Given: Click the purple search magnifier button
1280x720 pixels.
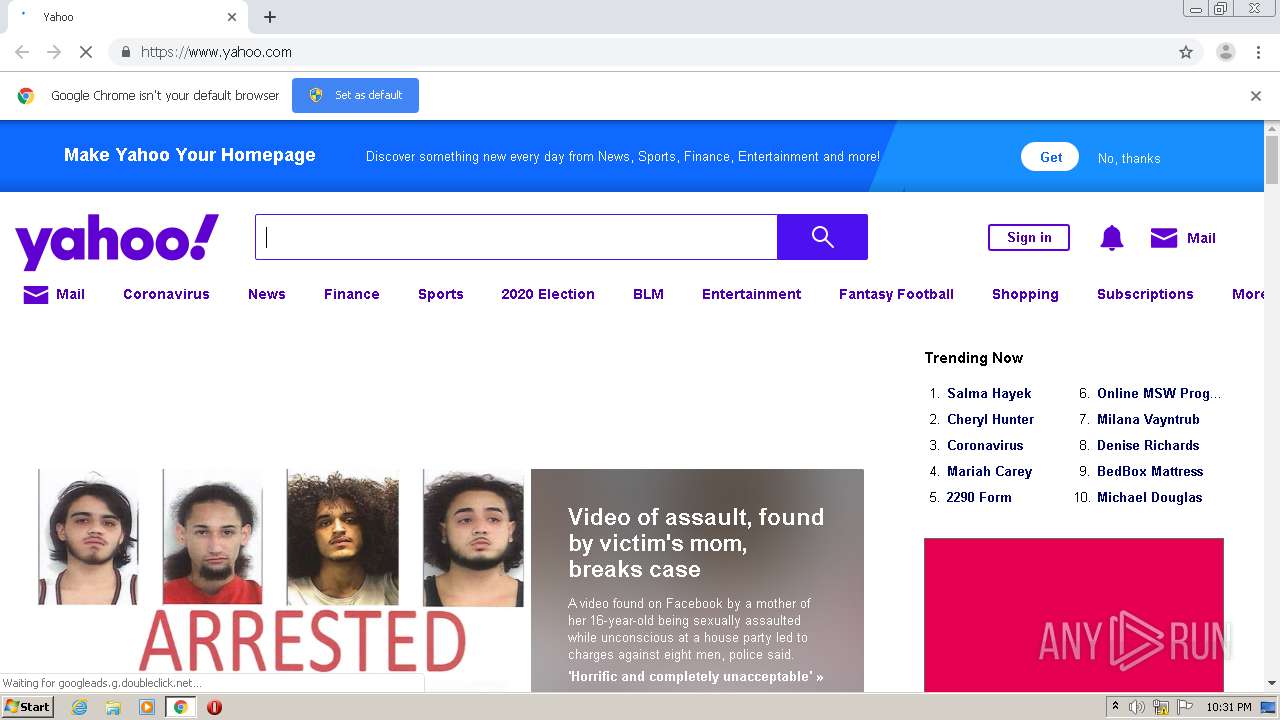Looking at the screenshot, I should (822, 237).
